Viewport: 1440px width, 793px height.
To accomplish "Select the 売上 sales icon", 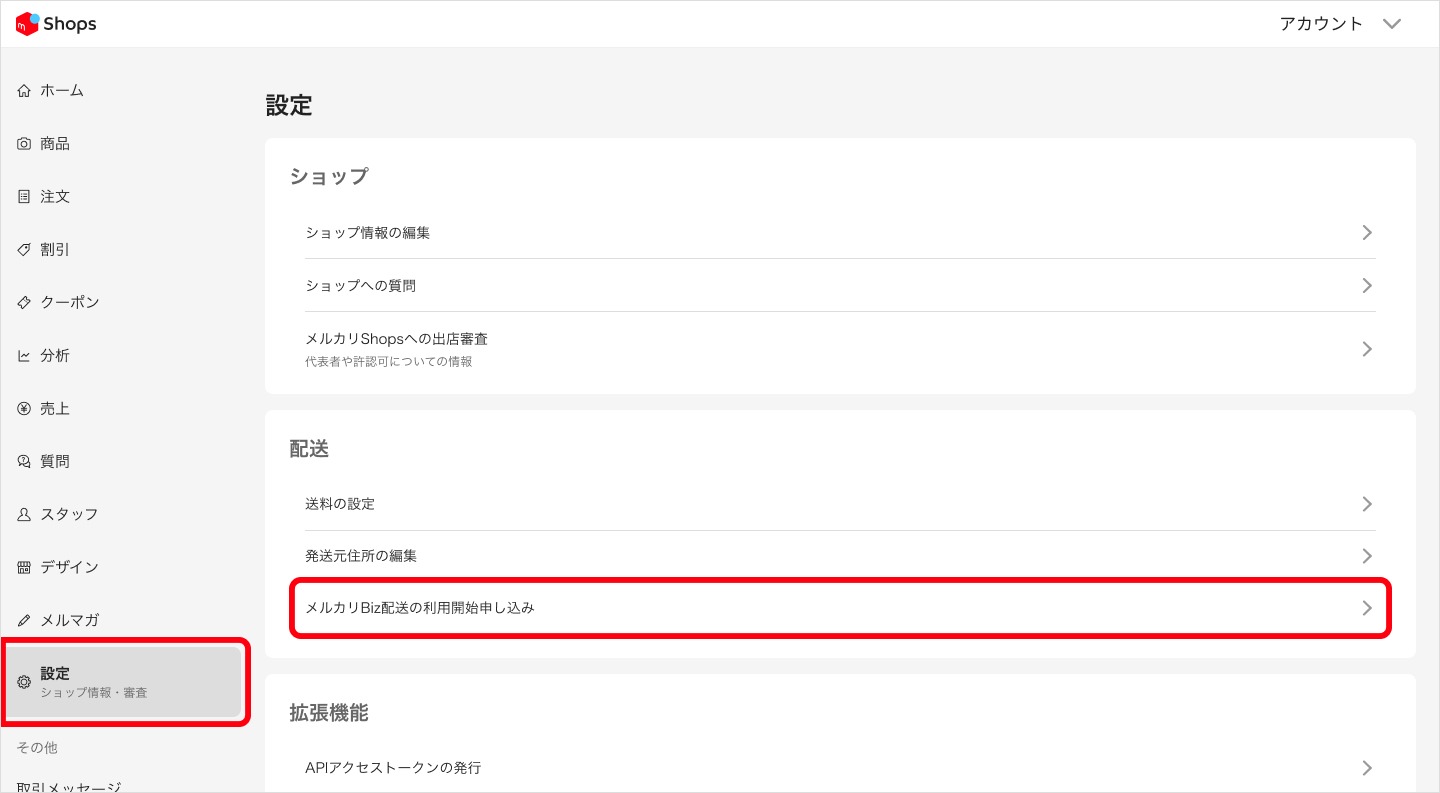I will 23,408.
